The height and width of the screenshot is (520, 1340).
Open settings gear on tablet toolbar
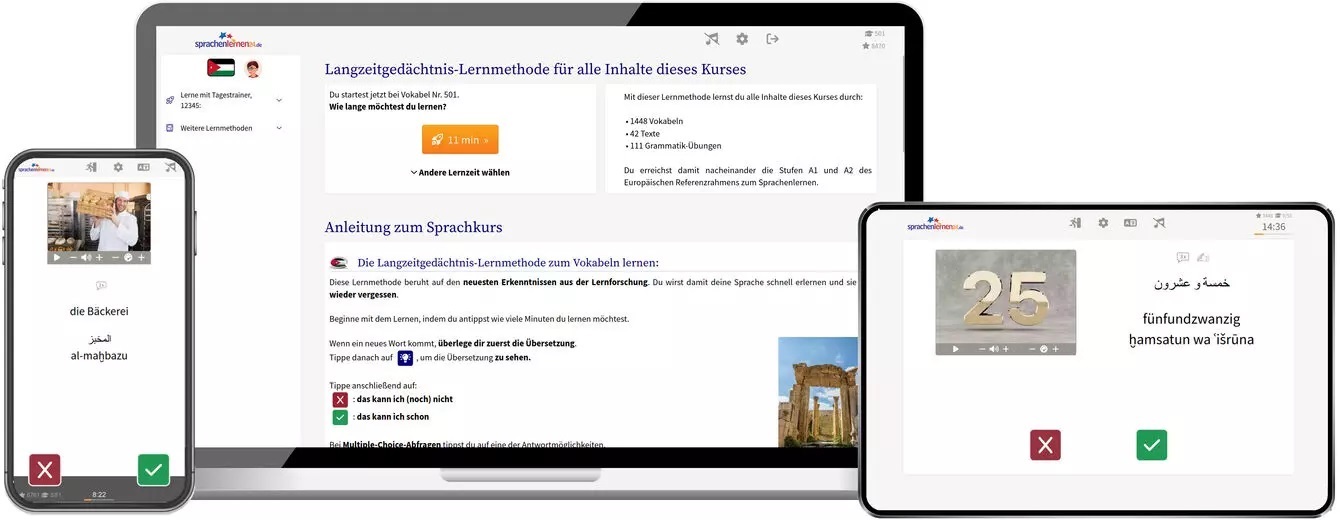pos(1103,223)
